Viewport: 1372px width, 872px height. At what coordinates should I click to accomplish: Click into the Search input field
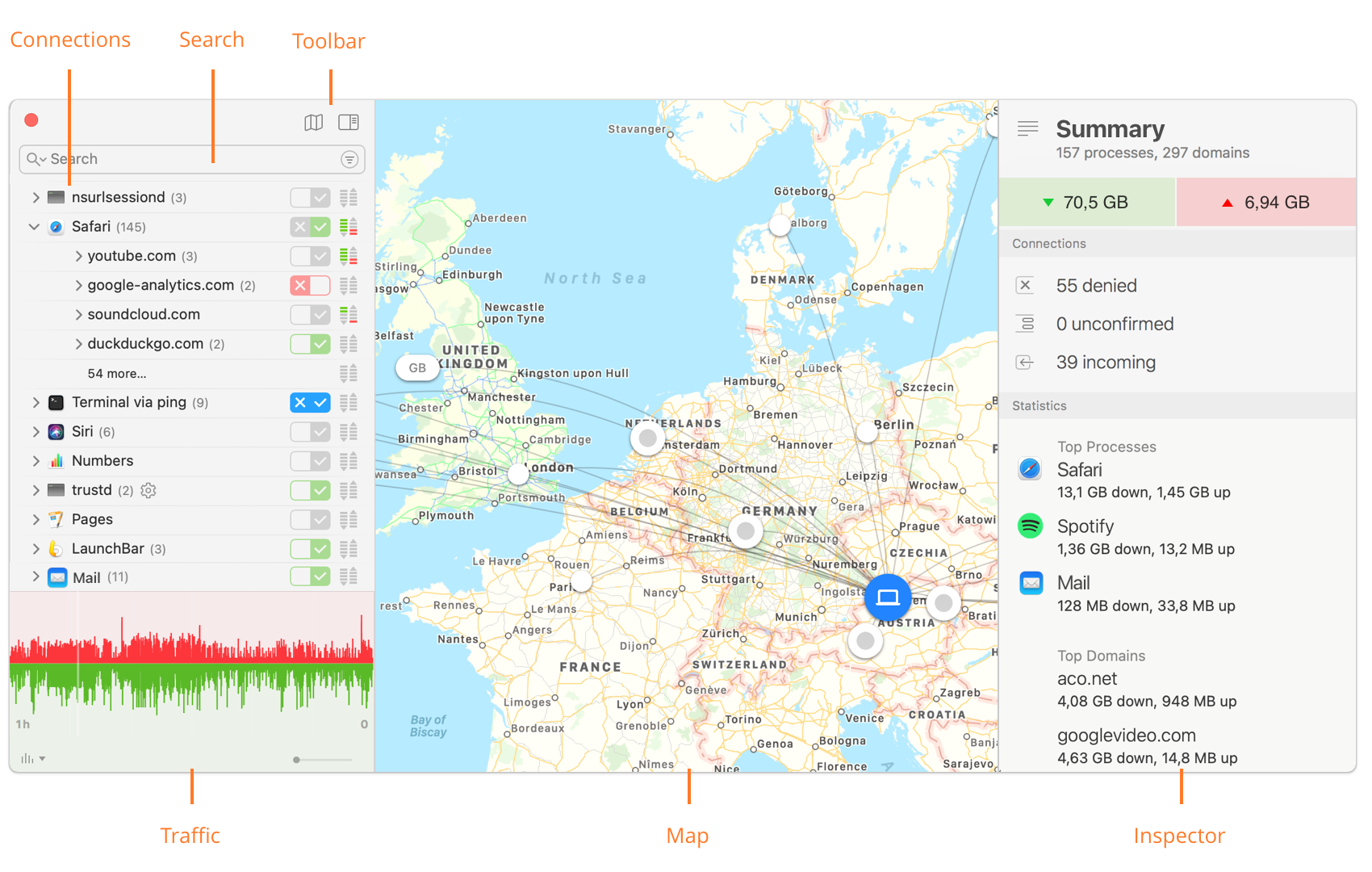coord(194,159)
